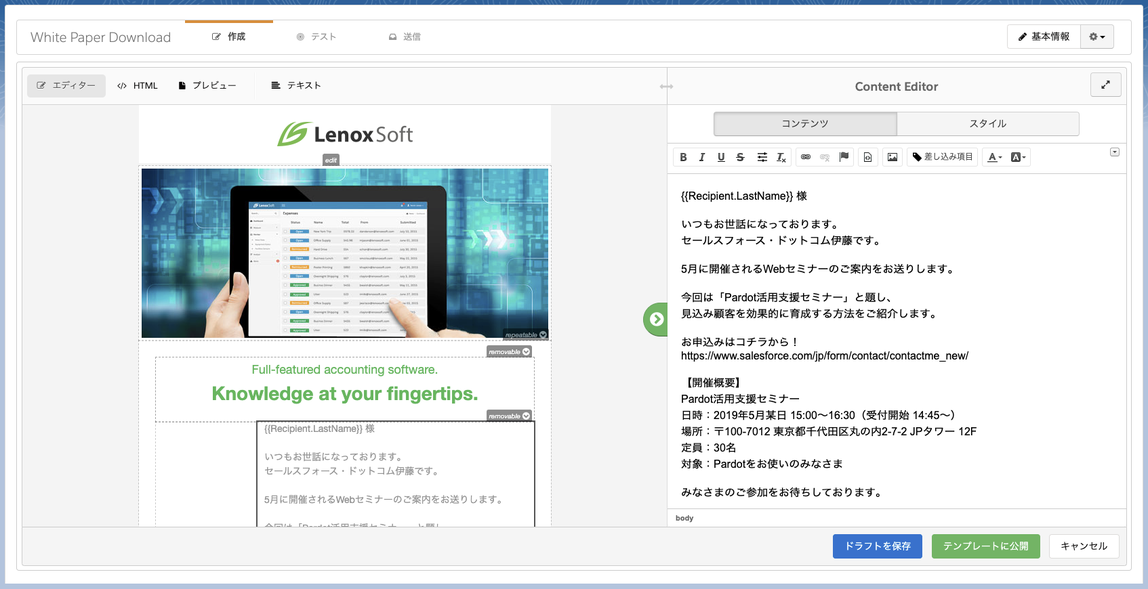
Task: Open the background color dropdown
Action: click(x=1018, y=157)
